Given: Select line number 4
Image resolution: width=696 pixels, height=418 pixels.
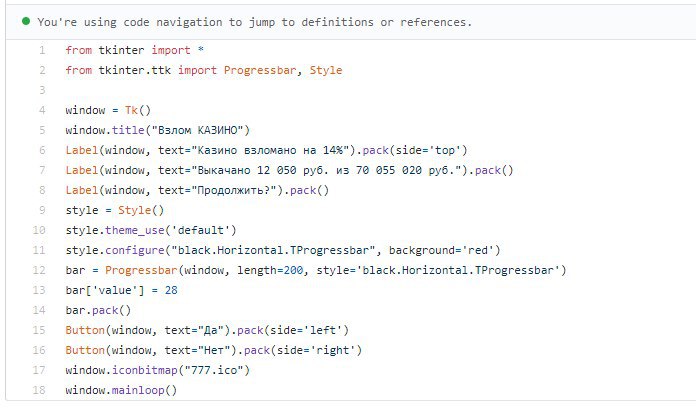Looking at the screenshot, I should click(42, 110).
